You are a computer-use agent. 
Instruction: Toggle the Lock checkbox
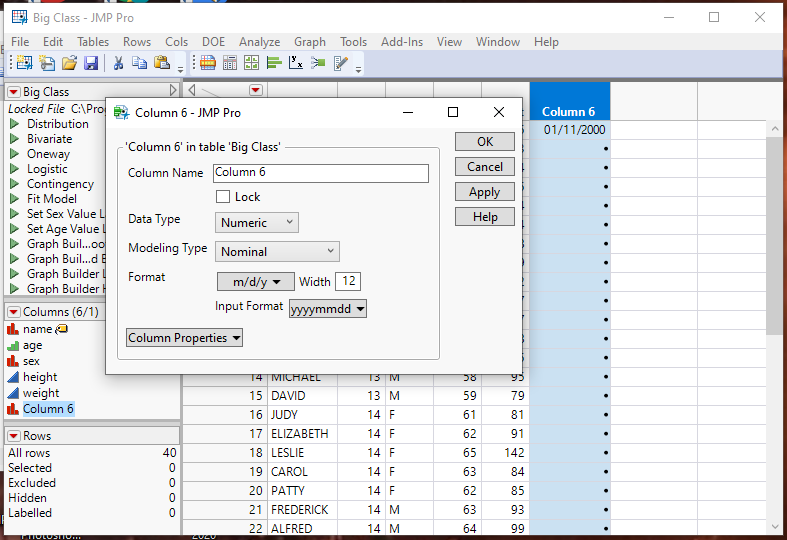click(x=223, y=197)
